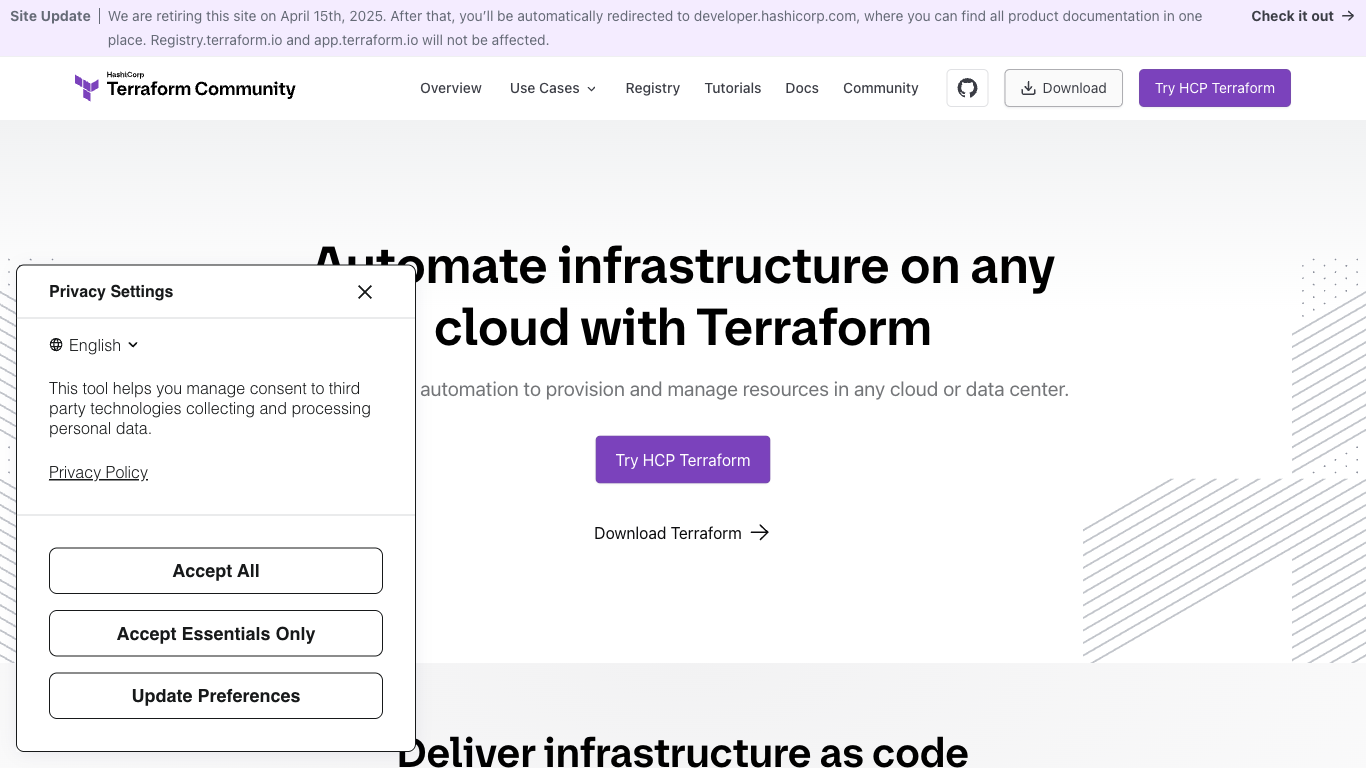Screen dimensions: 1366x768
Task: Navigate to the Community page
Action: click(880, 88)
